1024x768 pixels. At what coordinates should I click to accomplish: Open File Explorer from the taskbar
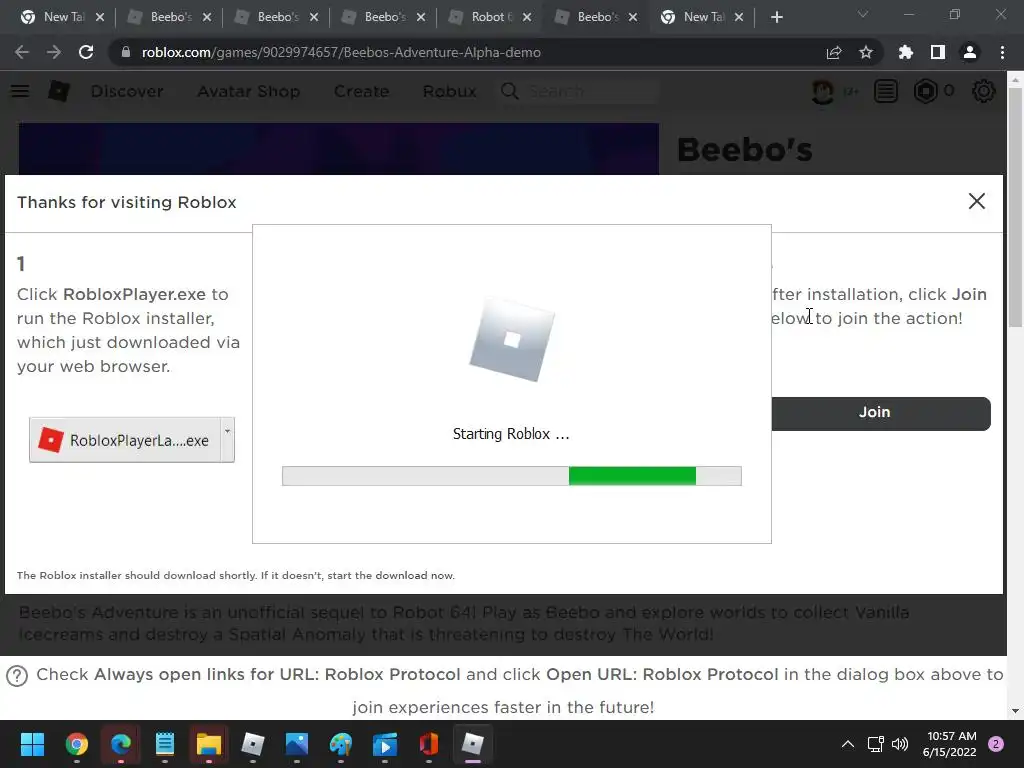tap(209, 744)
